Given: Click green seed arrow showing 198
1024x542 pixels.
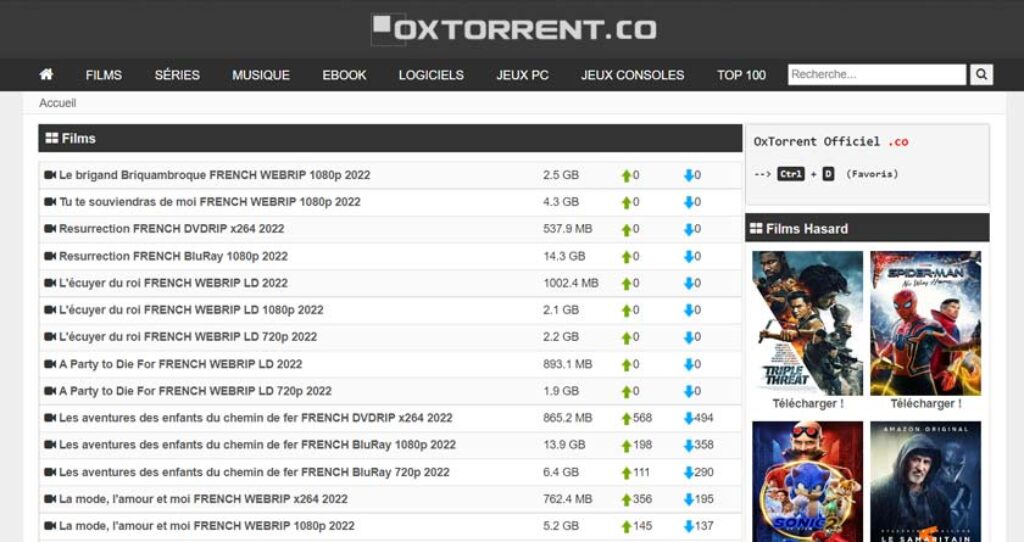Looking at the screenshot, I should [626, 445].
